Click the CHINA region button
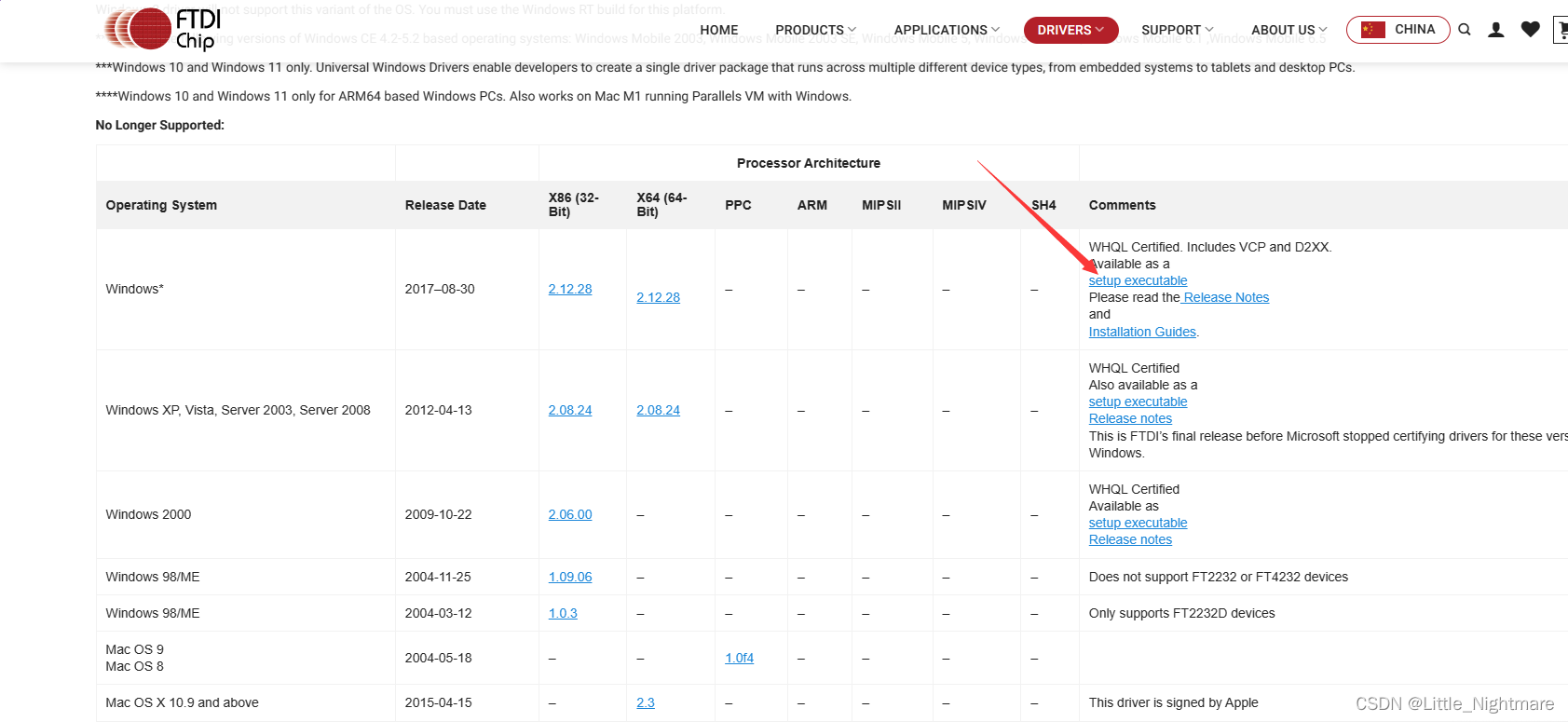1568x722 pixels. (x=1398, y=30)
